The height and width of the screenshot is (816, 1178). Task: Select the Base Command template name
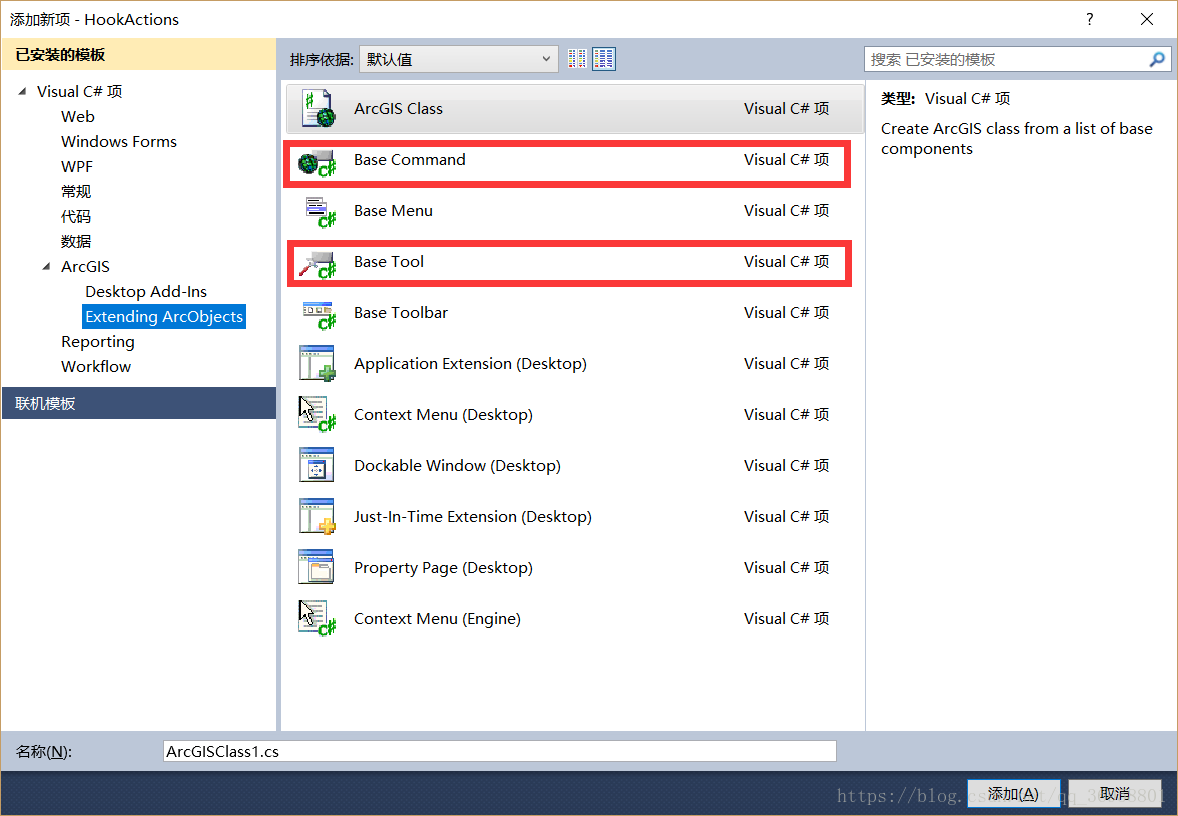point(409,159)
